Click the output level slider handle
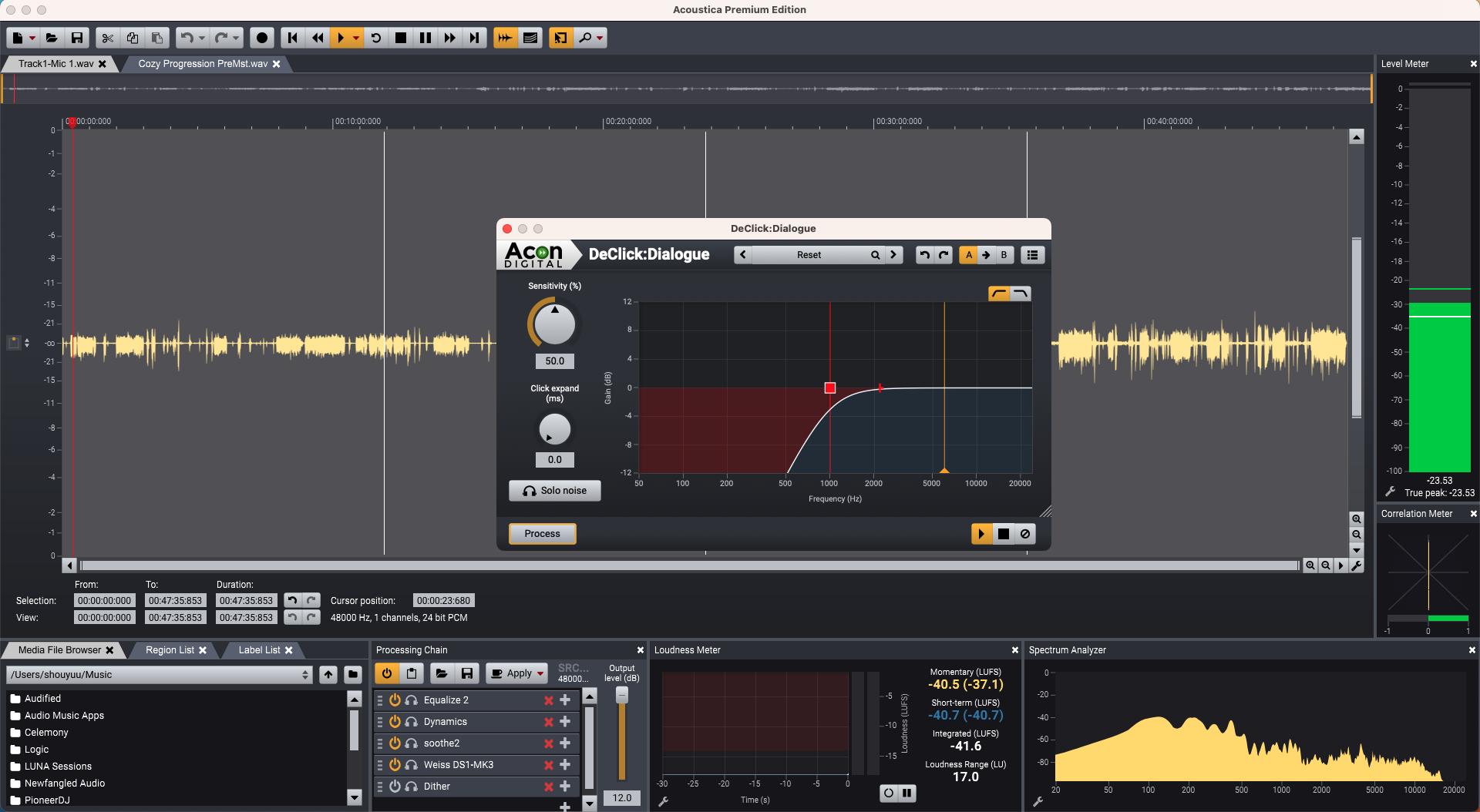Screen dimensions: 1480x812 622,695
